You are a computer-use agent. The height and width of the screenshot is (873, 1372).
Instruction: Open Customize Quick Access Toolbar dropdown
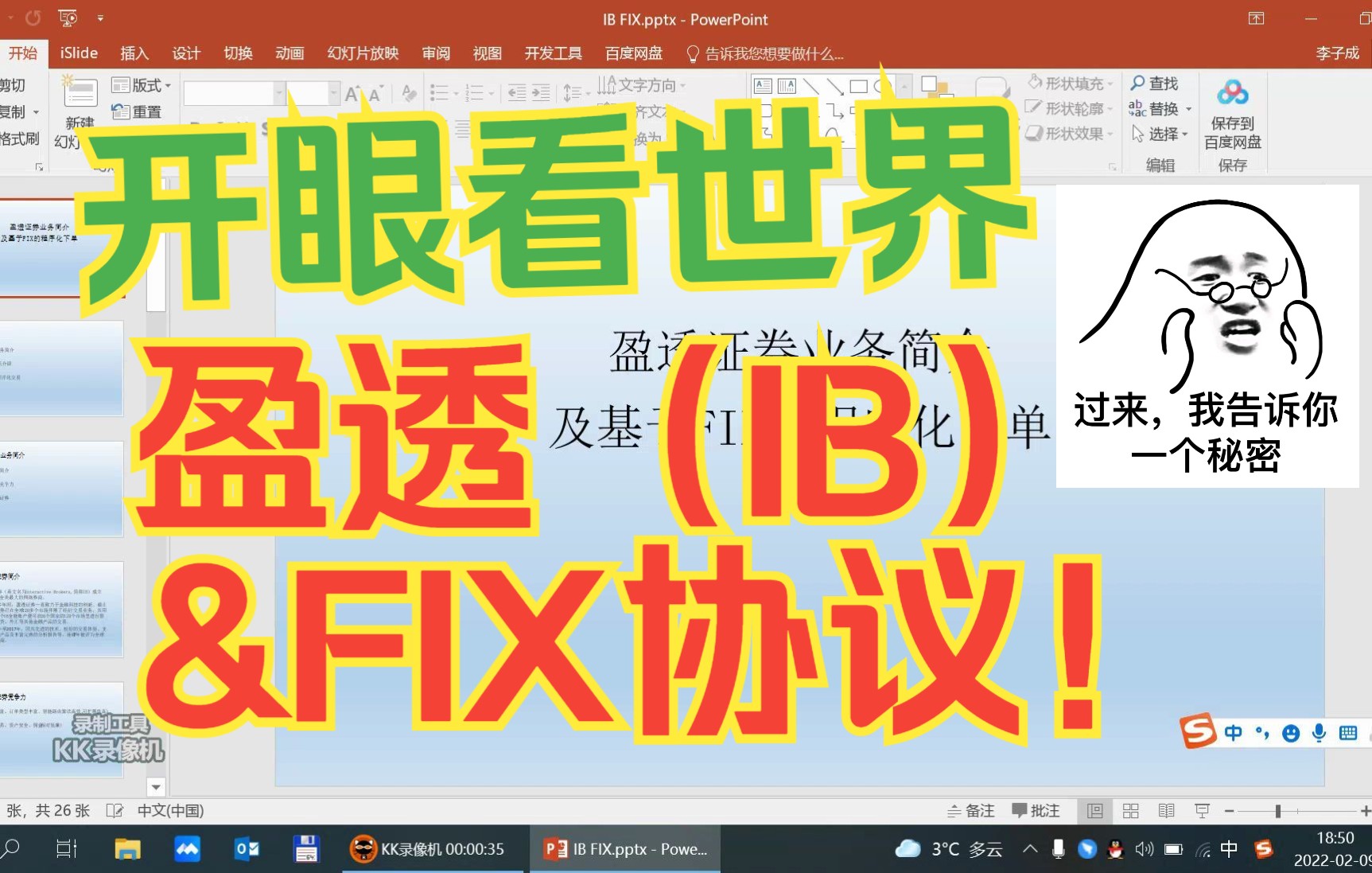pos(100,18)
